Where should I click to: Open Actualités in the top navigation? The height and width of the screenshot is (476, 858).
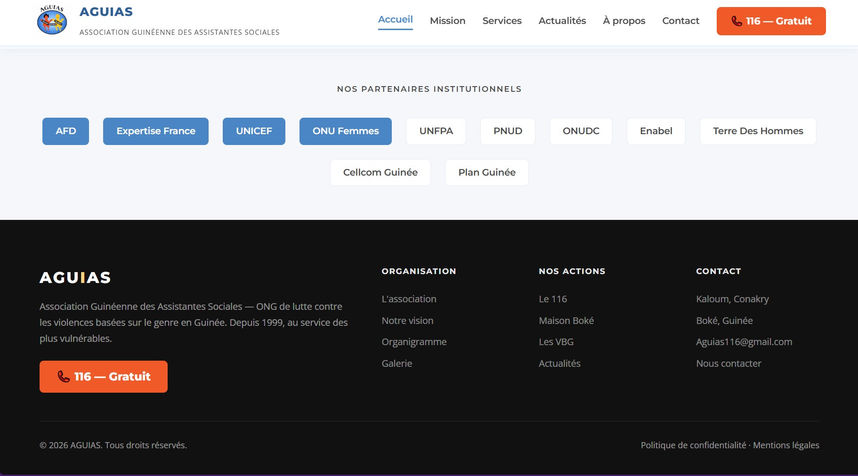[562, 21]
